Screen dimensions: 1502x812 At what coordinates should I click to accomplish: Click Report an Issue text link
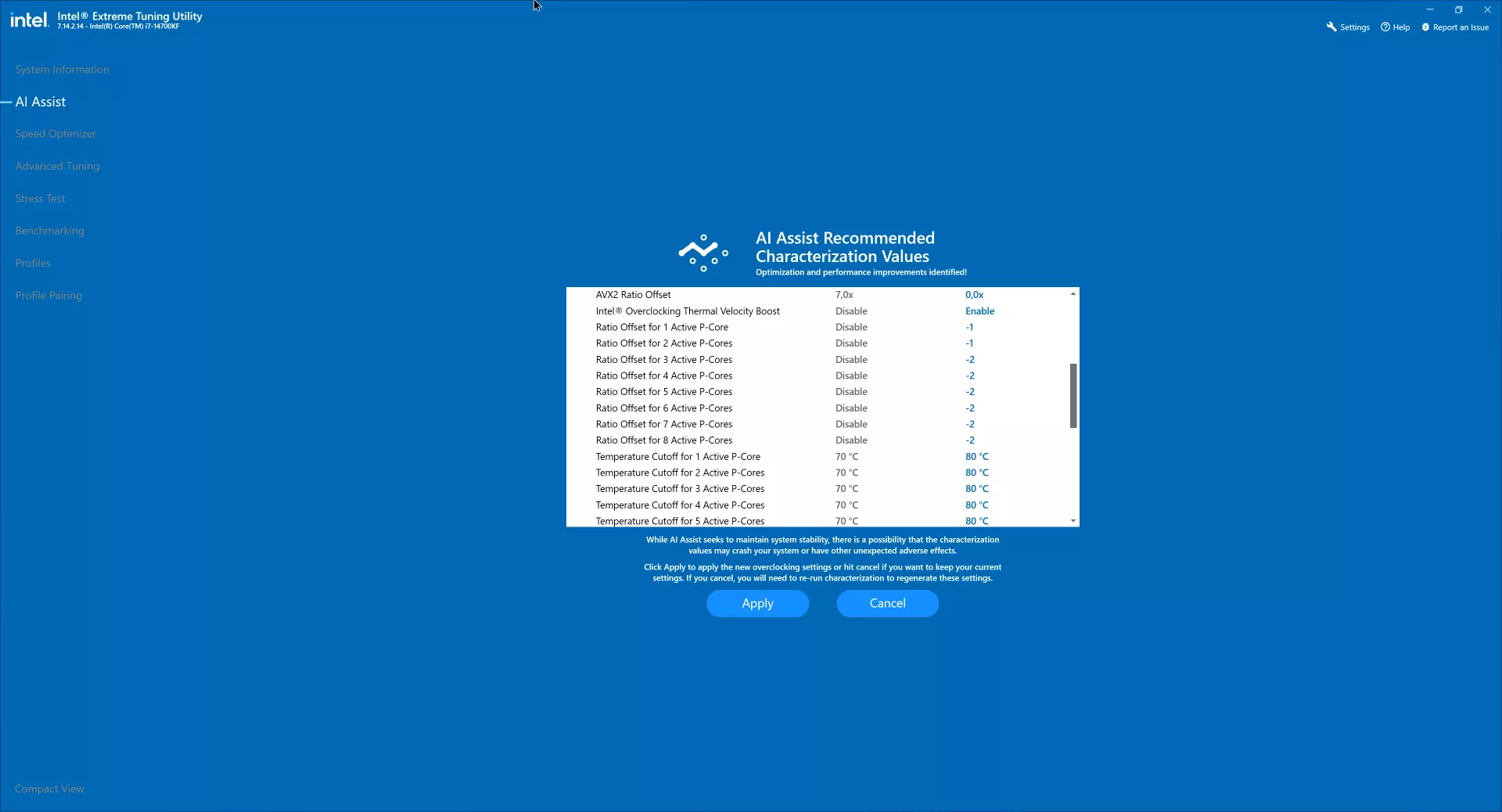(1461, 27)
